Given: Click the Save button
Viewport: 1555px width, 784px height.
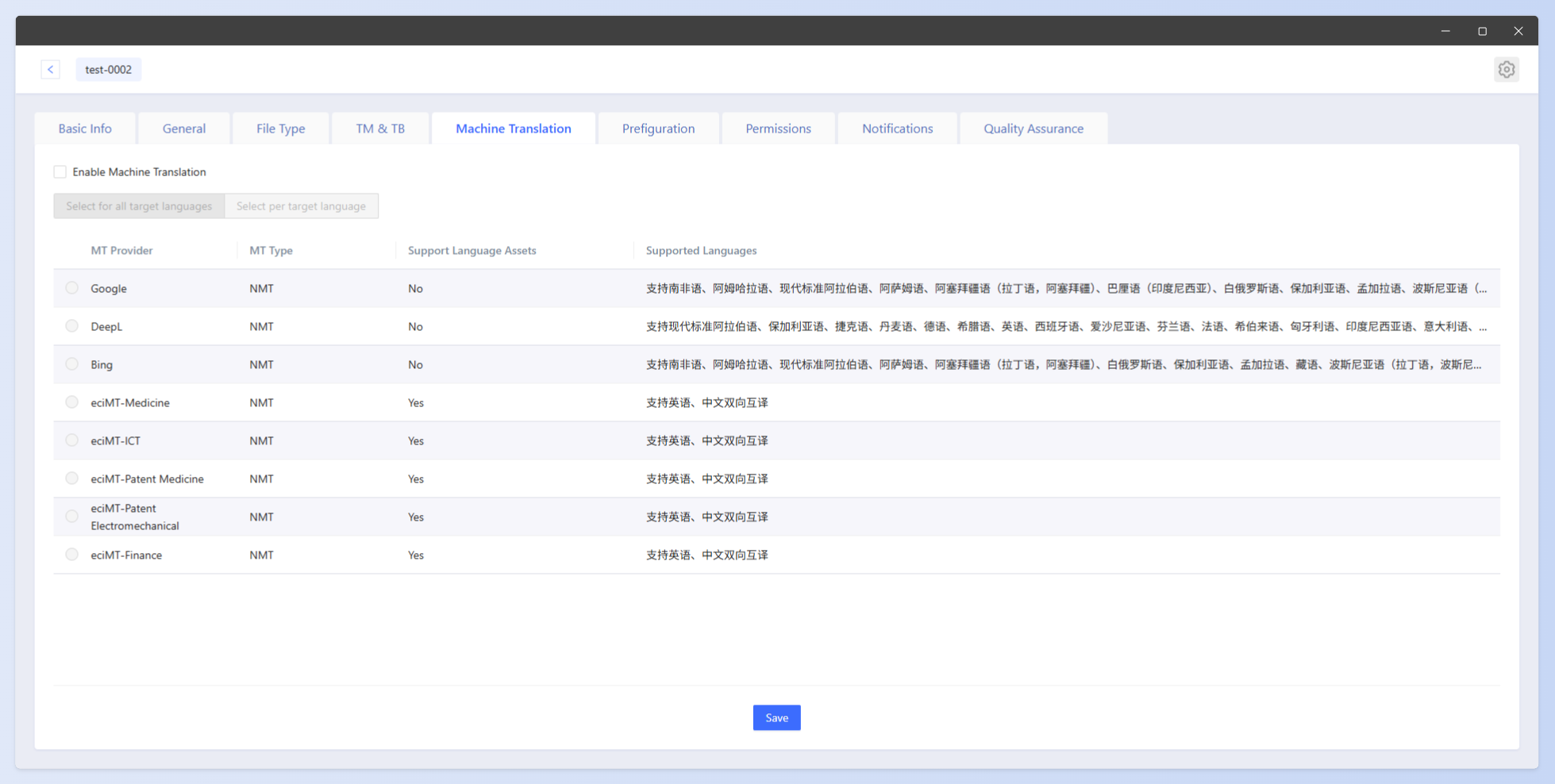Looking at the screenshot, I should click(776, 717).
